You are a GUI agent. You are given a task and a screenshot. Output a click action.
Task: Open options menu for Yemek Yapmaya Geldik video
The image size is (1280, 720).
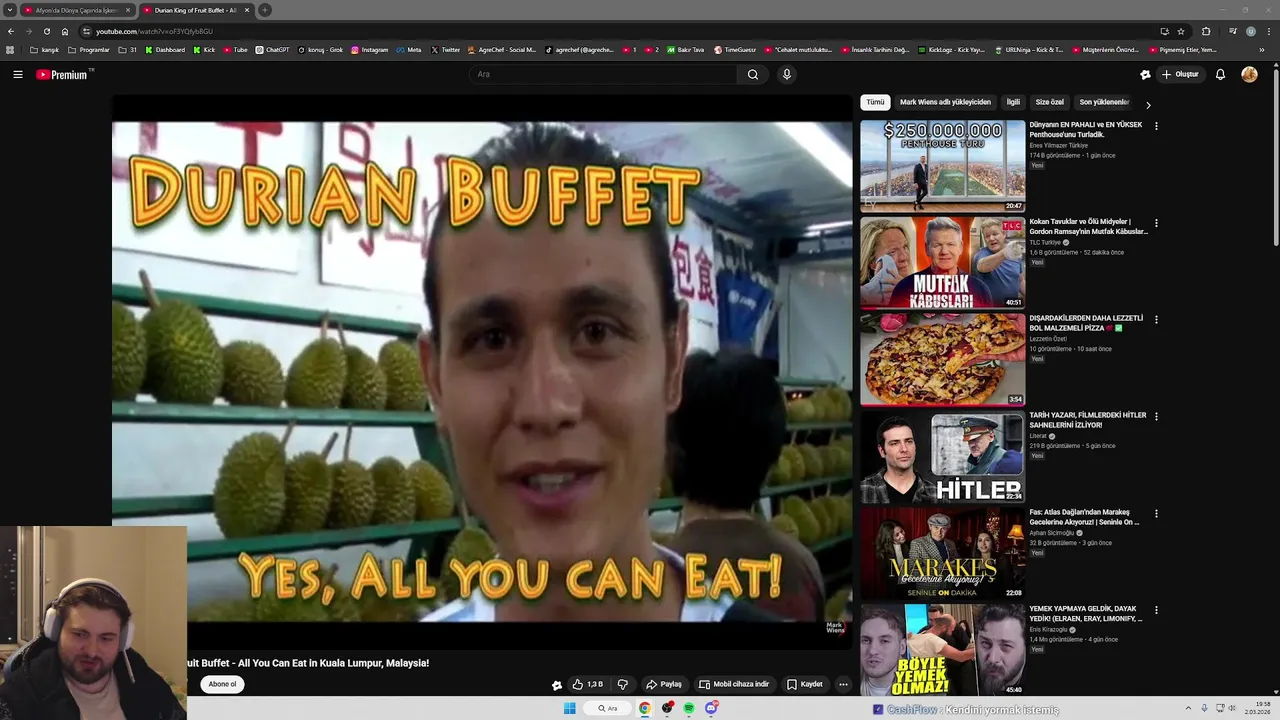(1156, 610)
